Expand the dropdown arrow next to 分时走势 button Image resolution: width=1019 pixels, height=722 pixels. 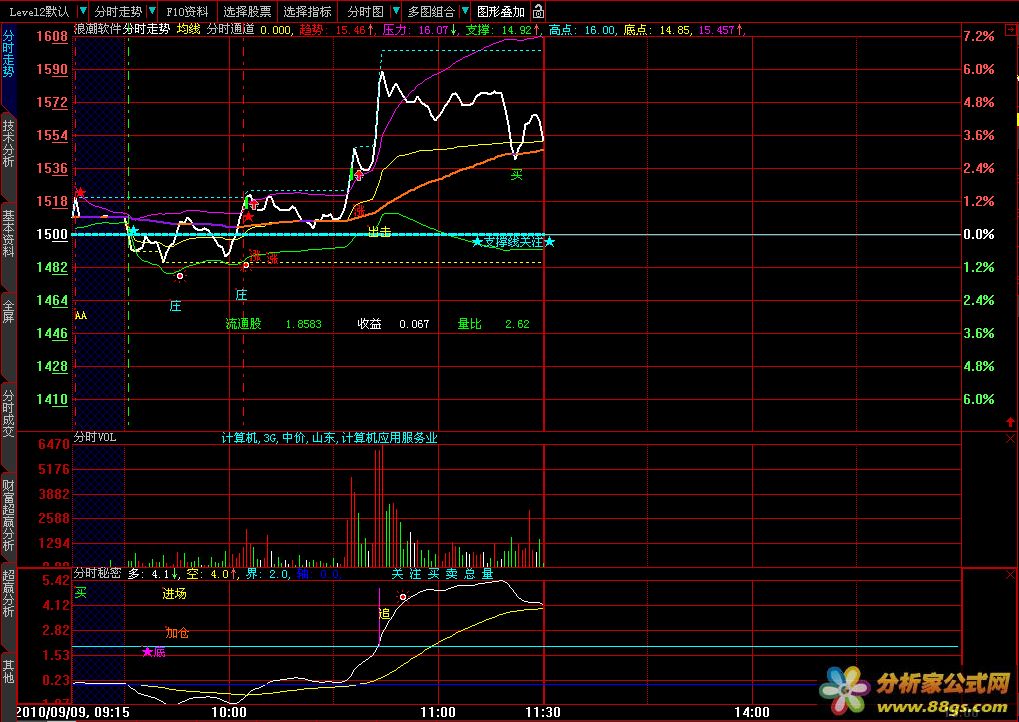pyautogui.click(x=152, y=12)
